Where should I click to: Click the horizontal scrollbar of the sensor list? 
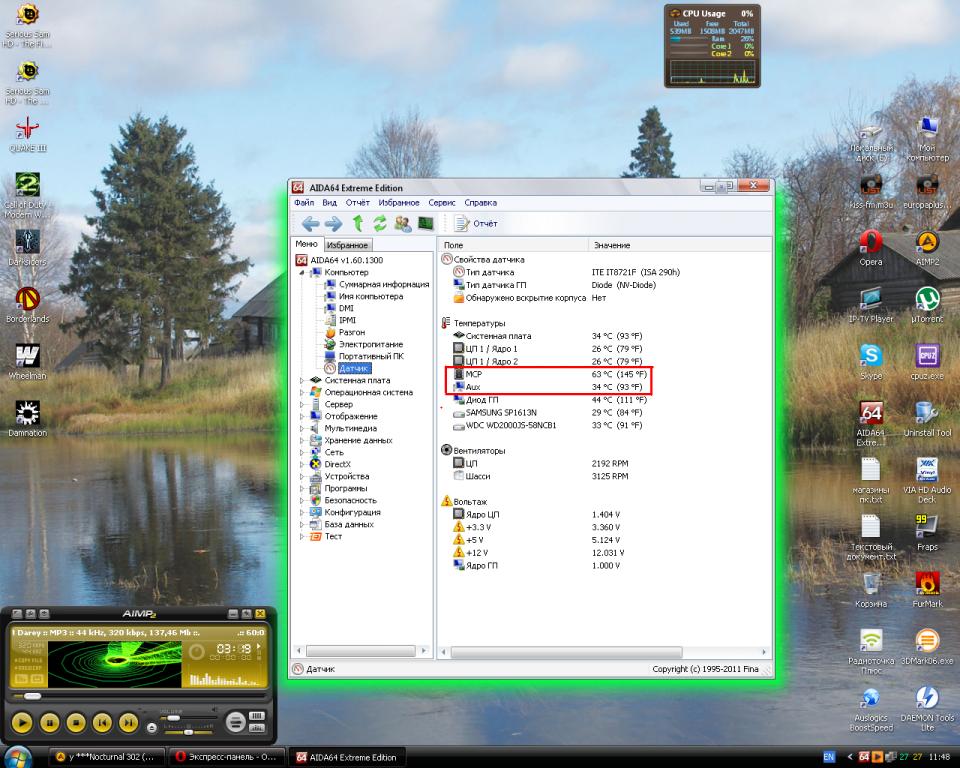click(x=566, y=652)
